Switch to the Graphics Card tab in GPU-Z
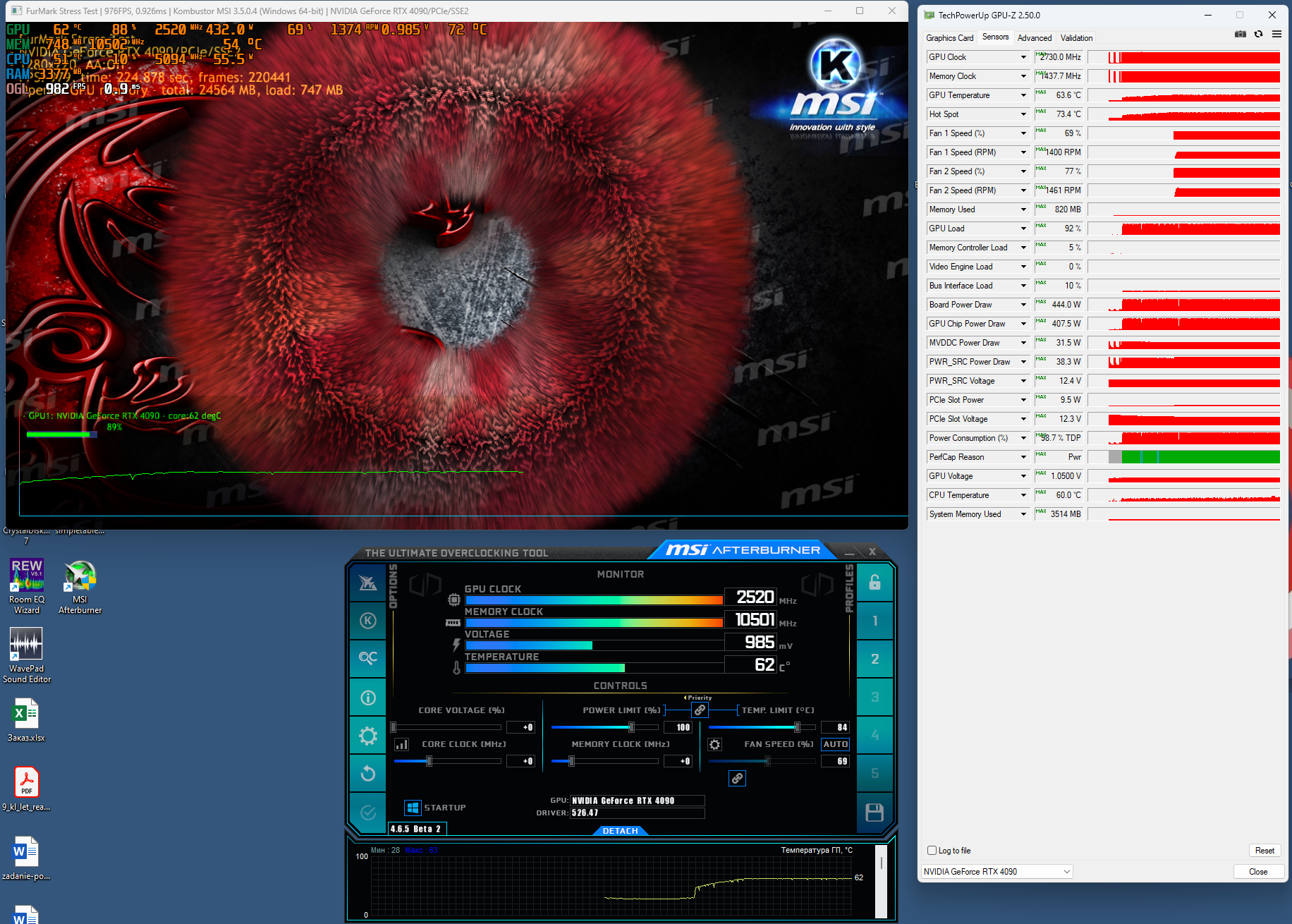This screenshot has width=1292, height=924. click(x=949, y=38)
